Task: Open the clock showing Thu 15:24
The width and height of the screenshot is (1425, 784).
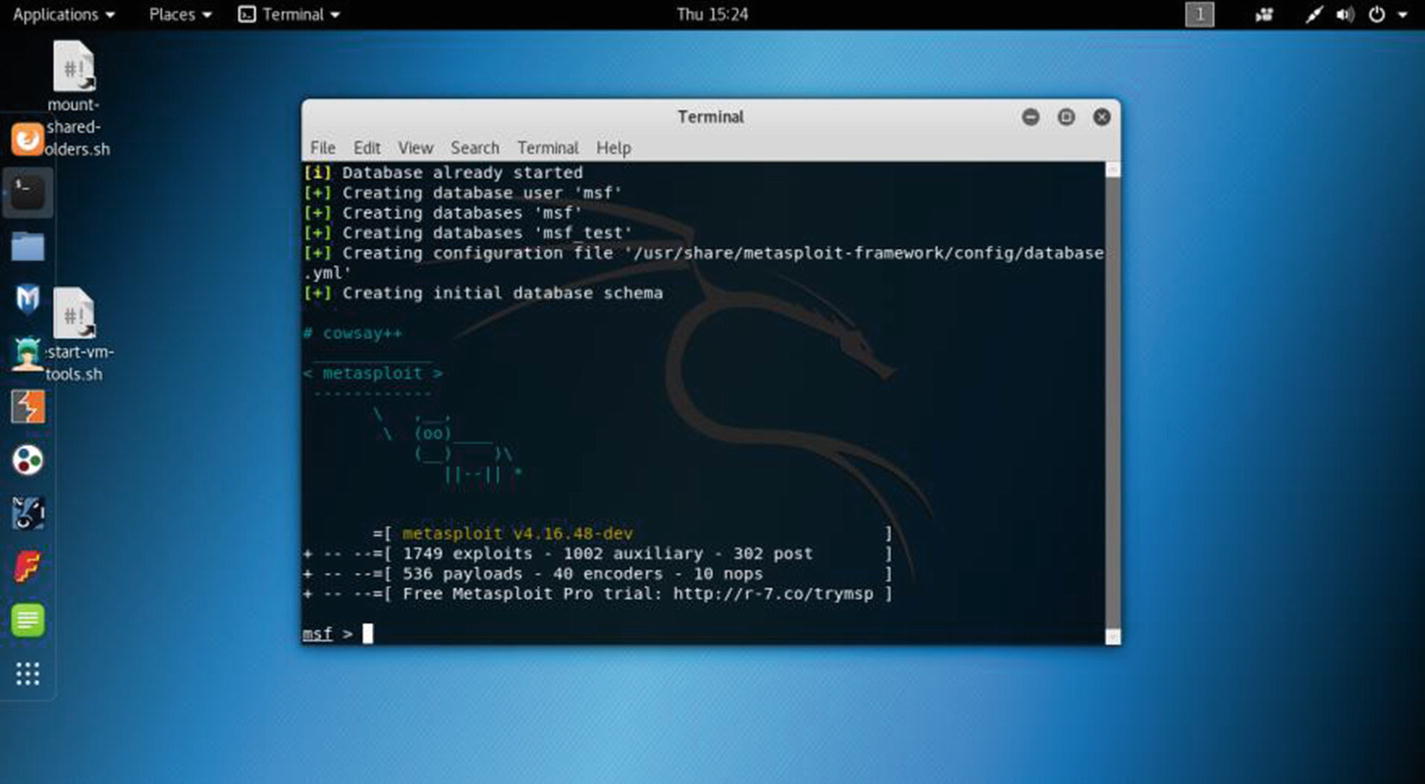Action: (712, 15)
